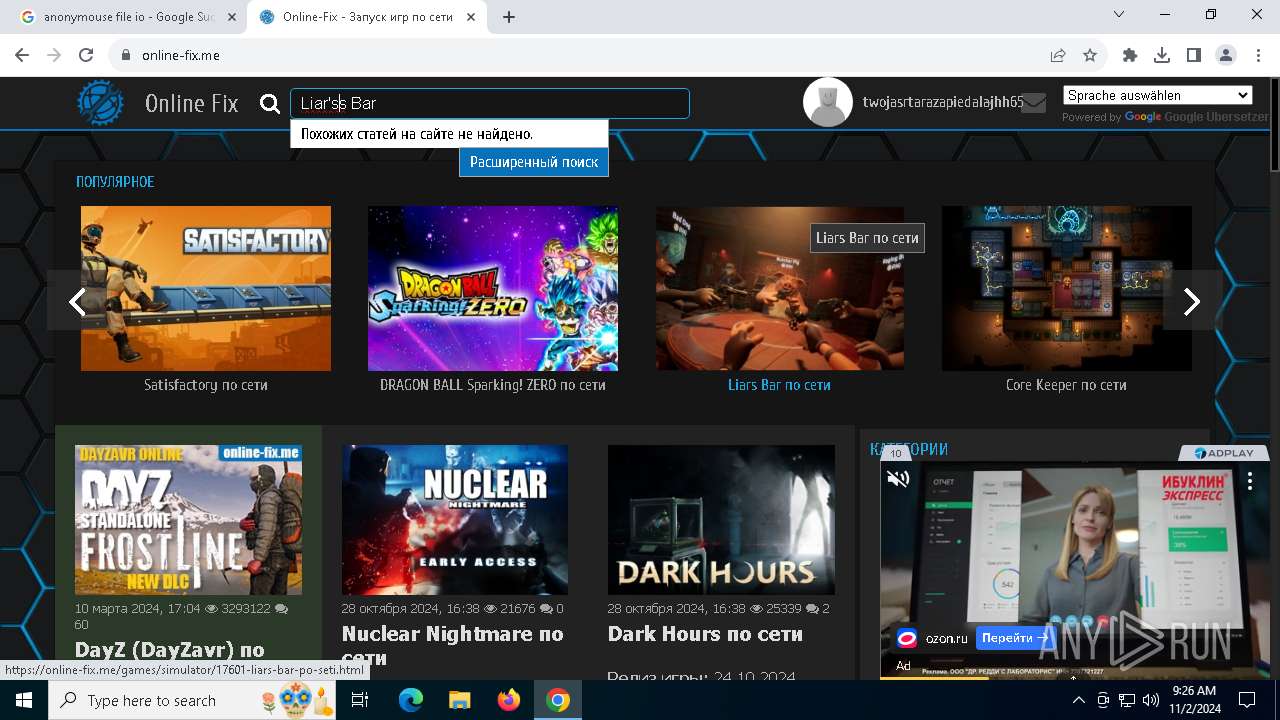Screen dimensions: 1280x720
Task: Open Liars Bar thumbnail image
Action: pyautogui.click(x=780, y=288)
